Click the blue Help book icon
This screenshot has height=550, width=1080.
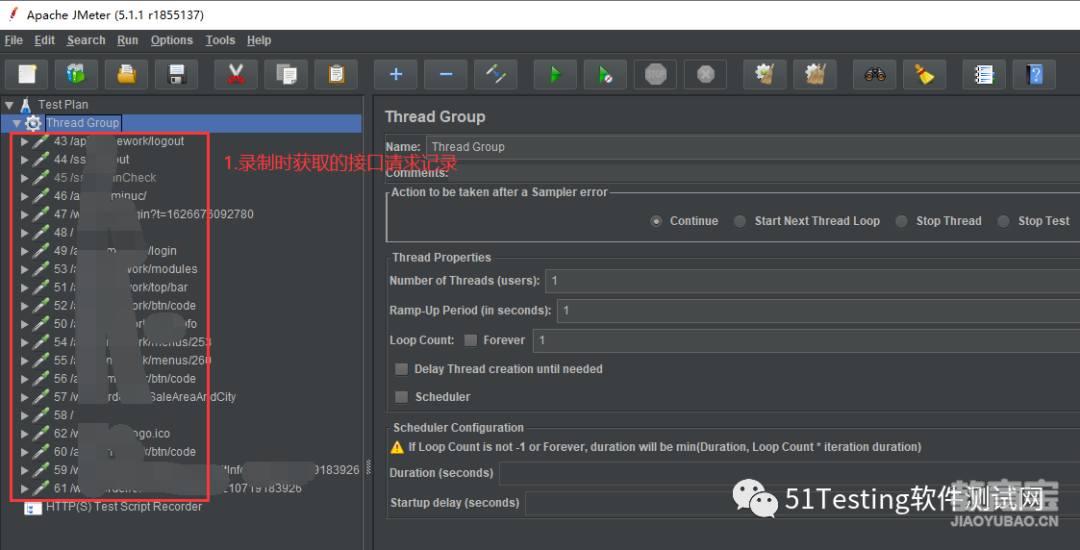pos(1035,74)
